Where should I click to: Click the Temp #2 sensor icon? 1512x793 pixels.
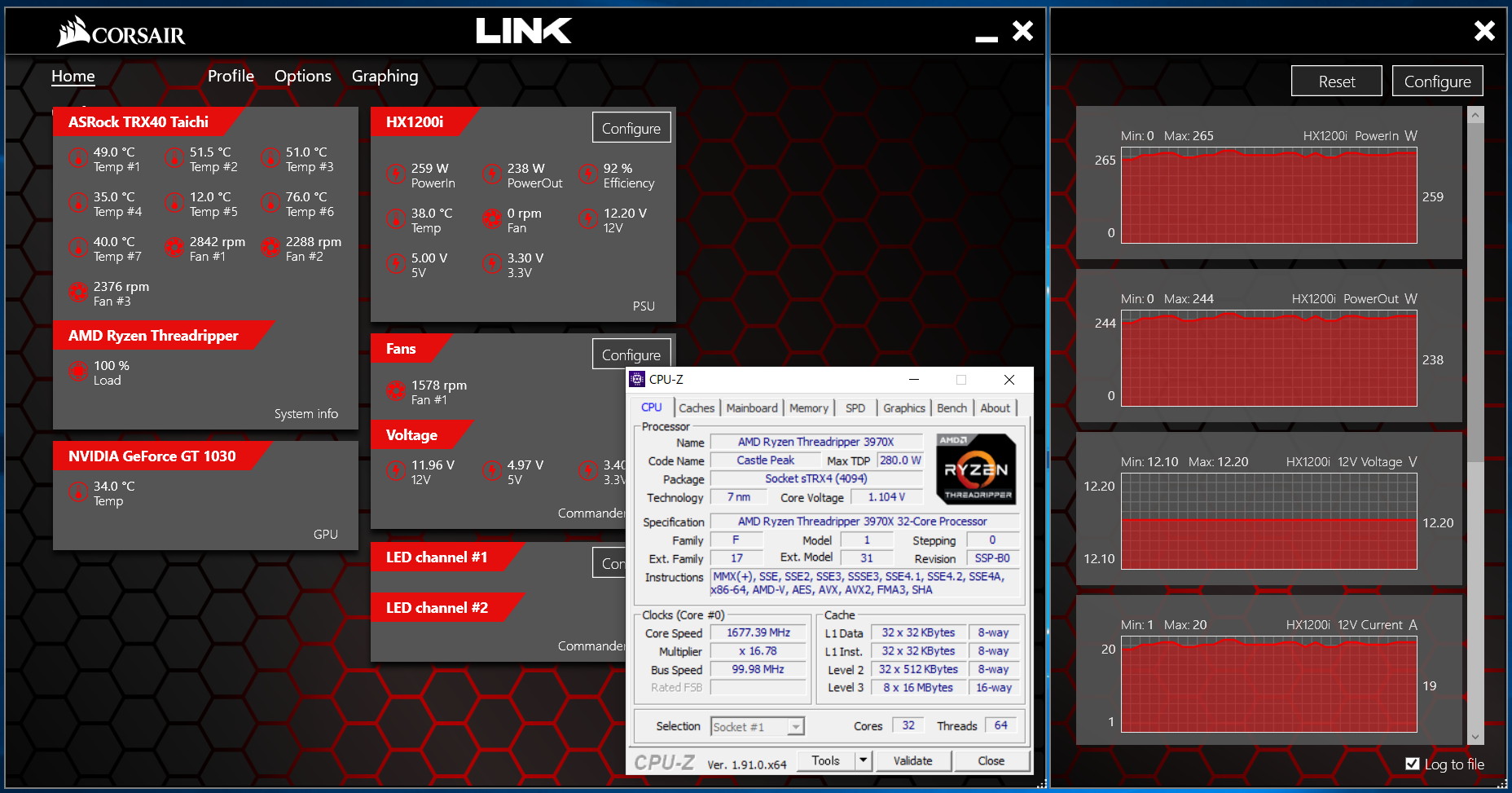point(174,158)
